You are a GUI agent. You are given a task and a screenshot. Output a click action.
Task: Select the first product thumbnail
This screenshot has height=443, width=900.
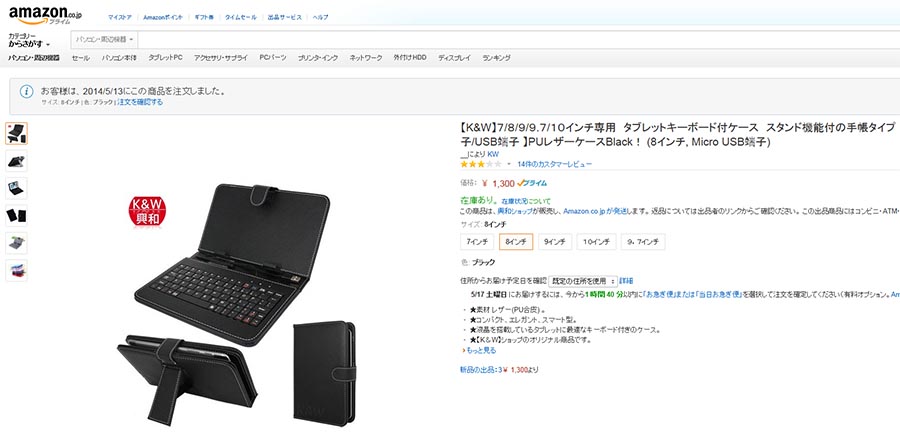pyautogui.click(x=16, y=133)
